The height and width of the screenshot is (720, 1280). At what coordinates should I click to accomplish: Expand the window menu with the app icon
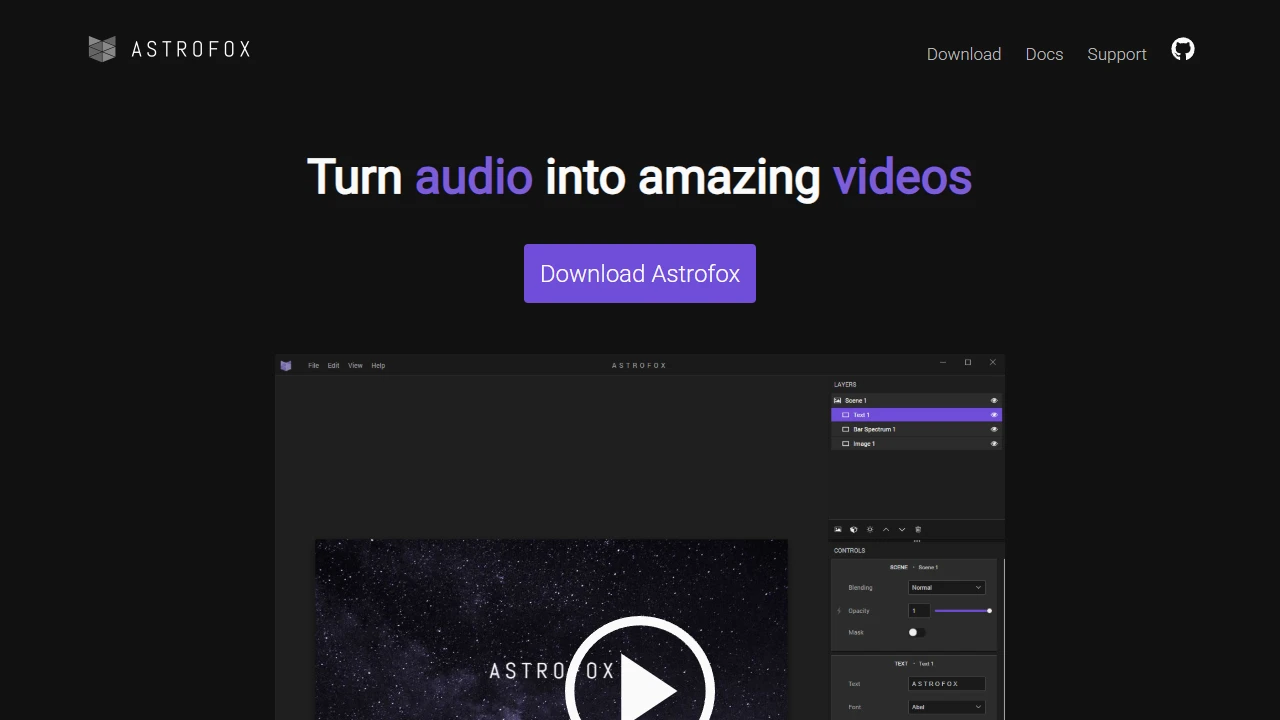click(286, 364)
